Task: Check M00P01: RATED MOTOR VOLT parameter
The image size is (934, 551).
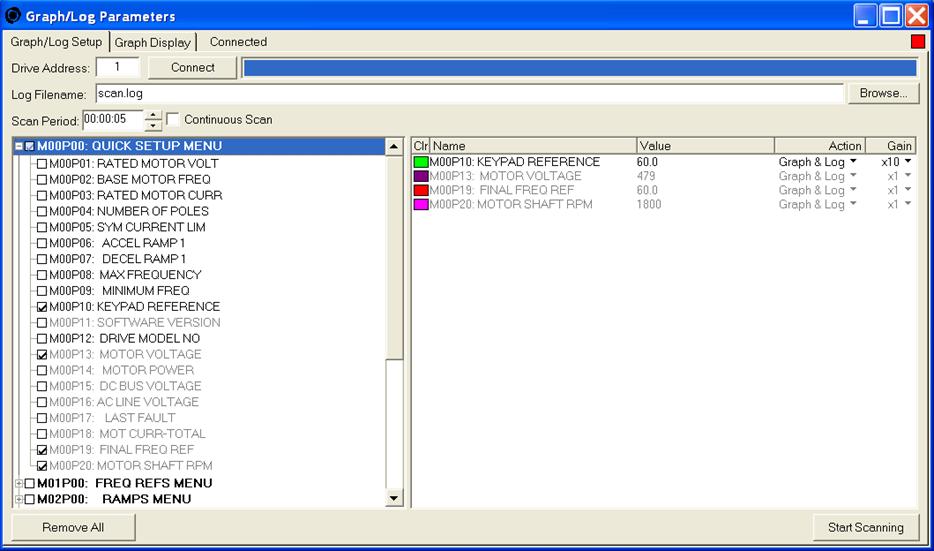Action: coord(42,163)
